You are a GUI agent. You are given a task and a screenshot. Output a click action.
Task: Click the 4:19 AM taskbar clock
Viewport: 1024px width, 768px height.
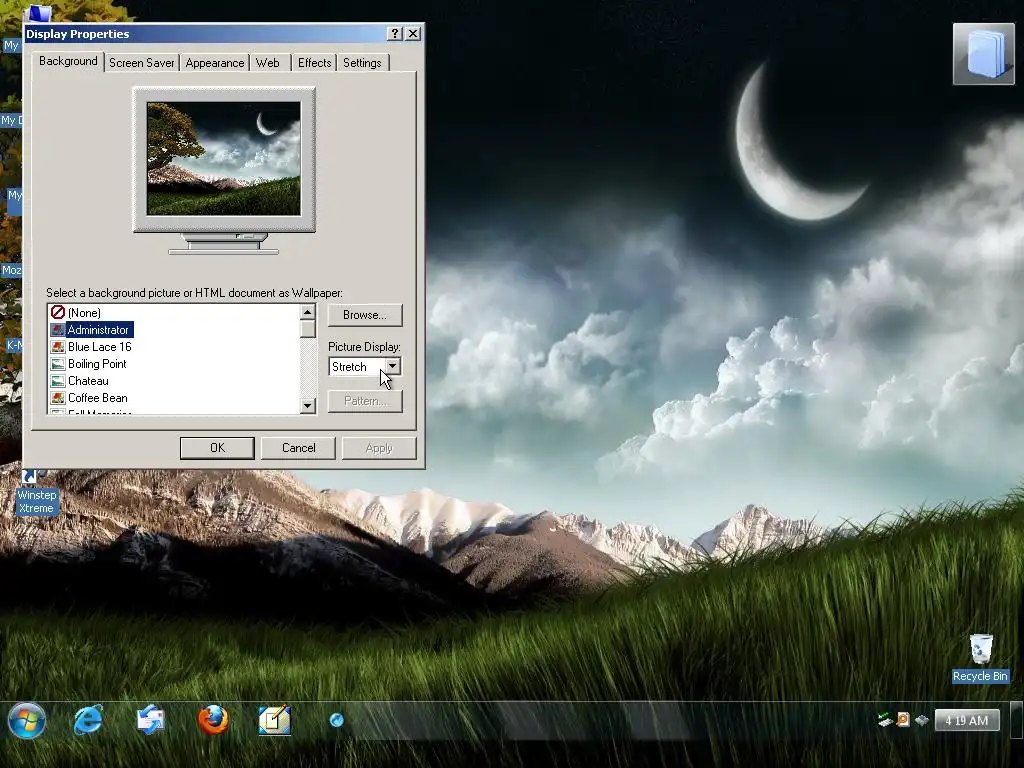(x=967, y=720)
